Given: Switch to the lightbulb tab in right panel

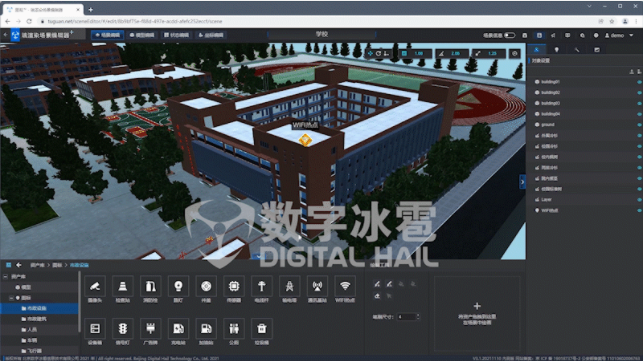Looking at the screenshot, I should click(x=556, y=50).
